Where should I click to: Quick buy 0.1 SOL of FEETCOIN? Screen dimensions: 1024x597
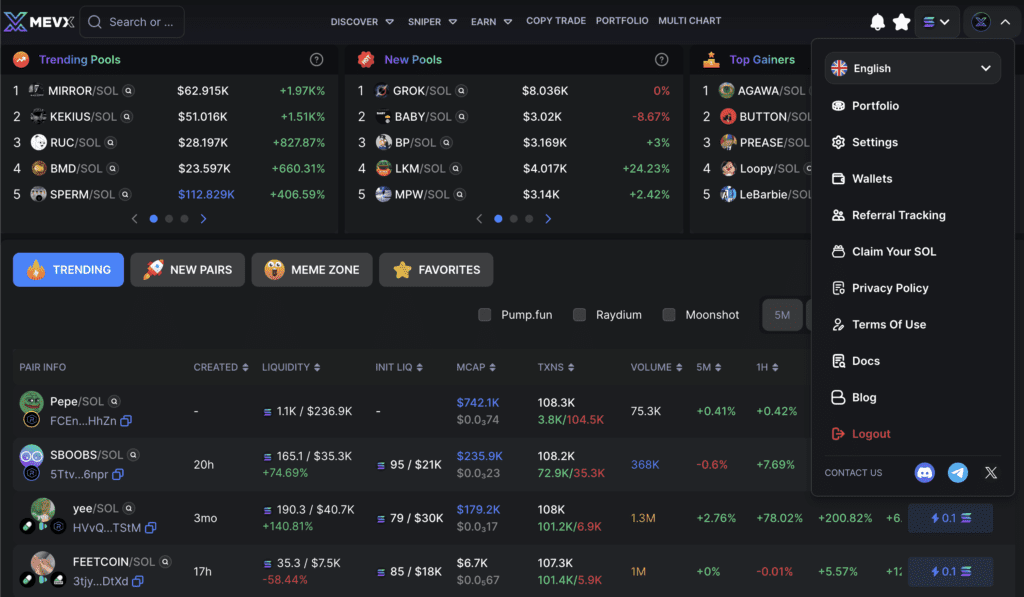coord(950,572)
